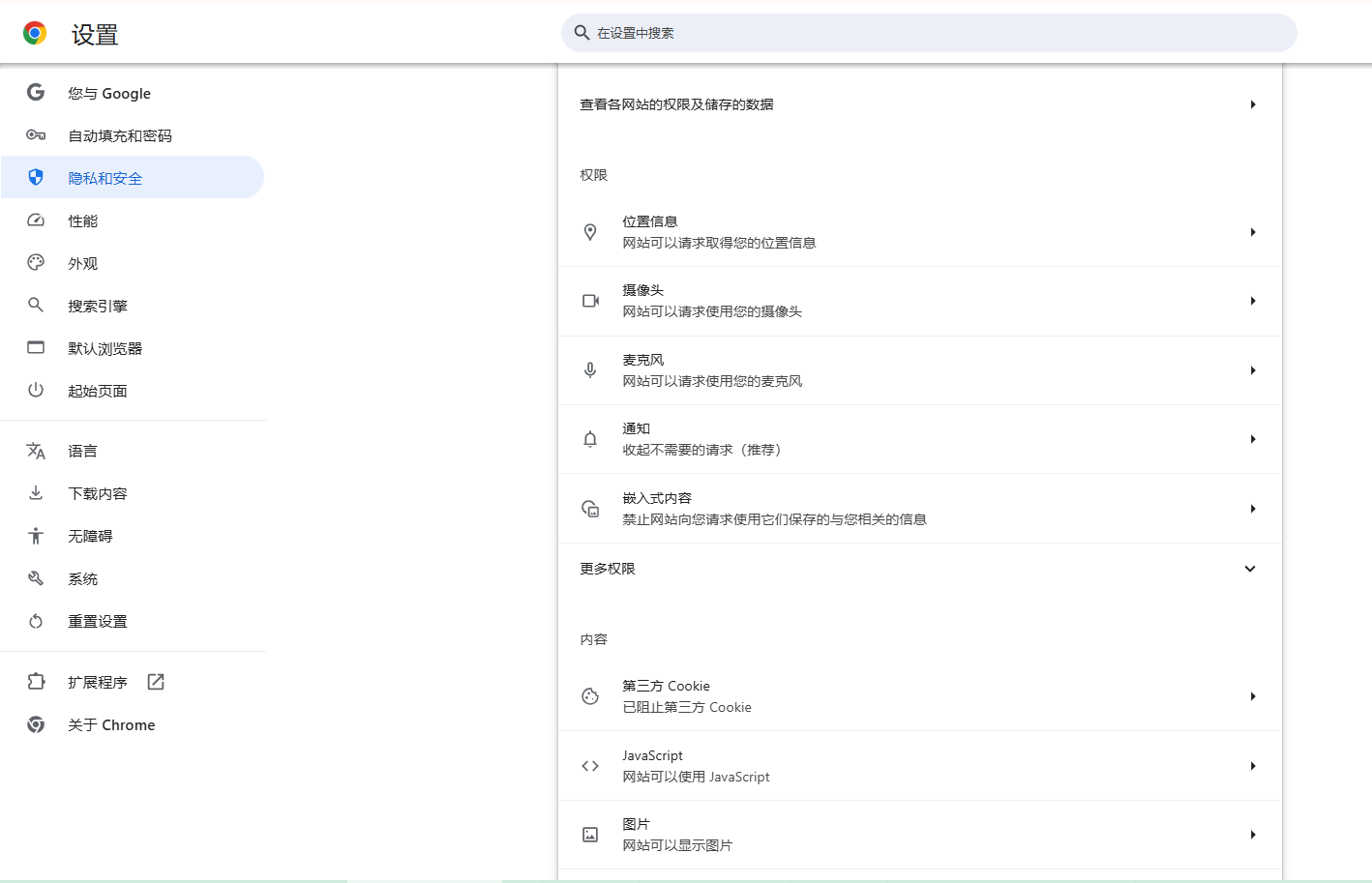Image resolution: width=1372 pixels, height=883 pixels.
Task: Open 默认浏览器 settings
Action: (x=133, y=348)
